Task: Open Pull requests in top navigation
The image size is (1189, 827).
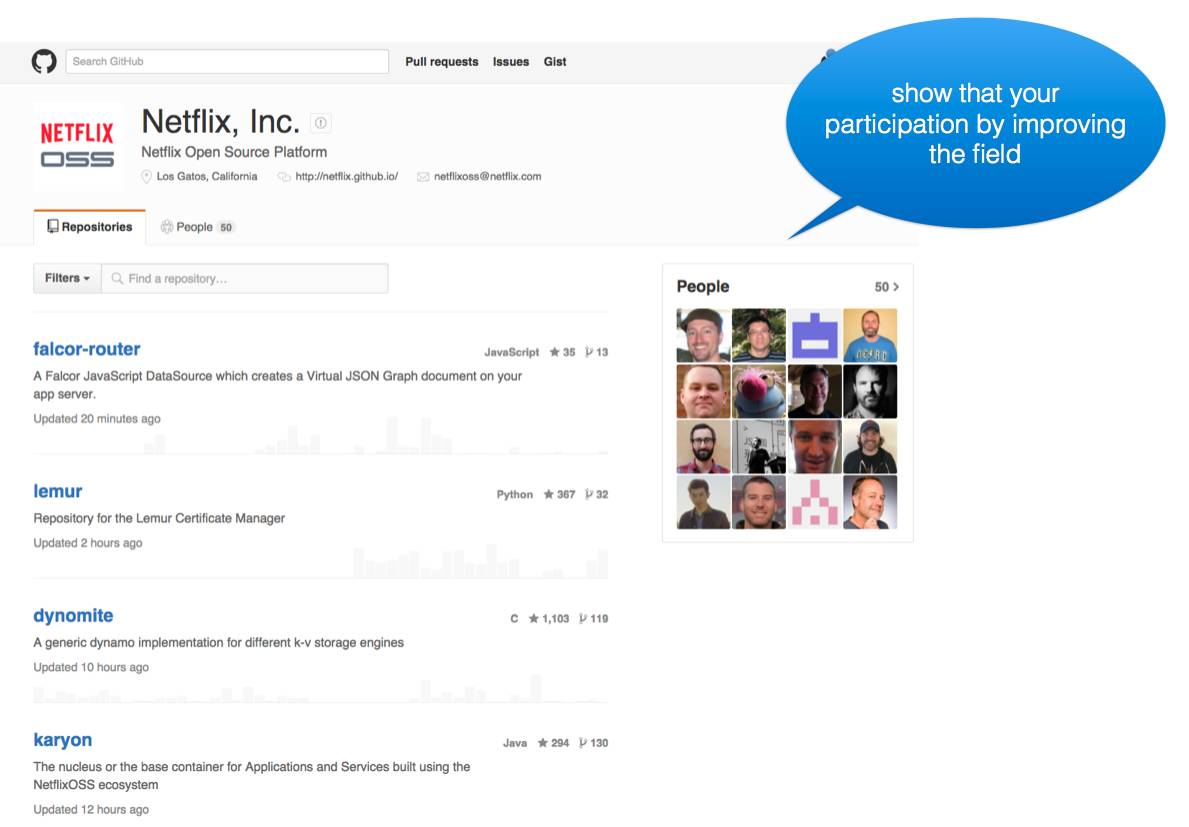Action: point(441,62)
